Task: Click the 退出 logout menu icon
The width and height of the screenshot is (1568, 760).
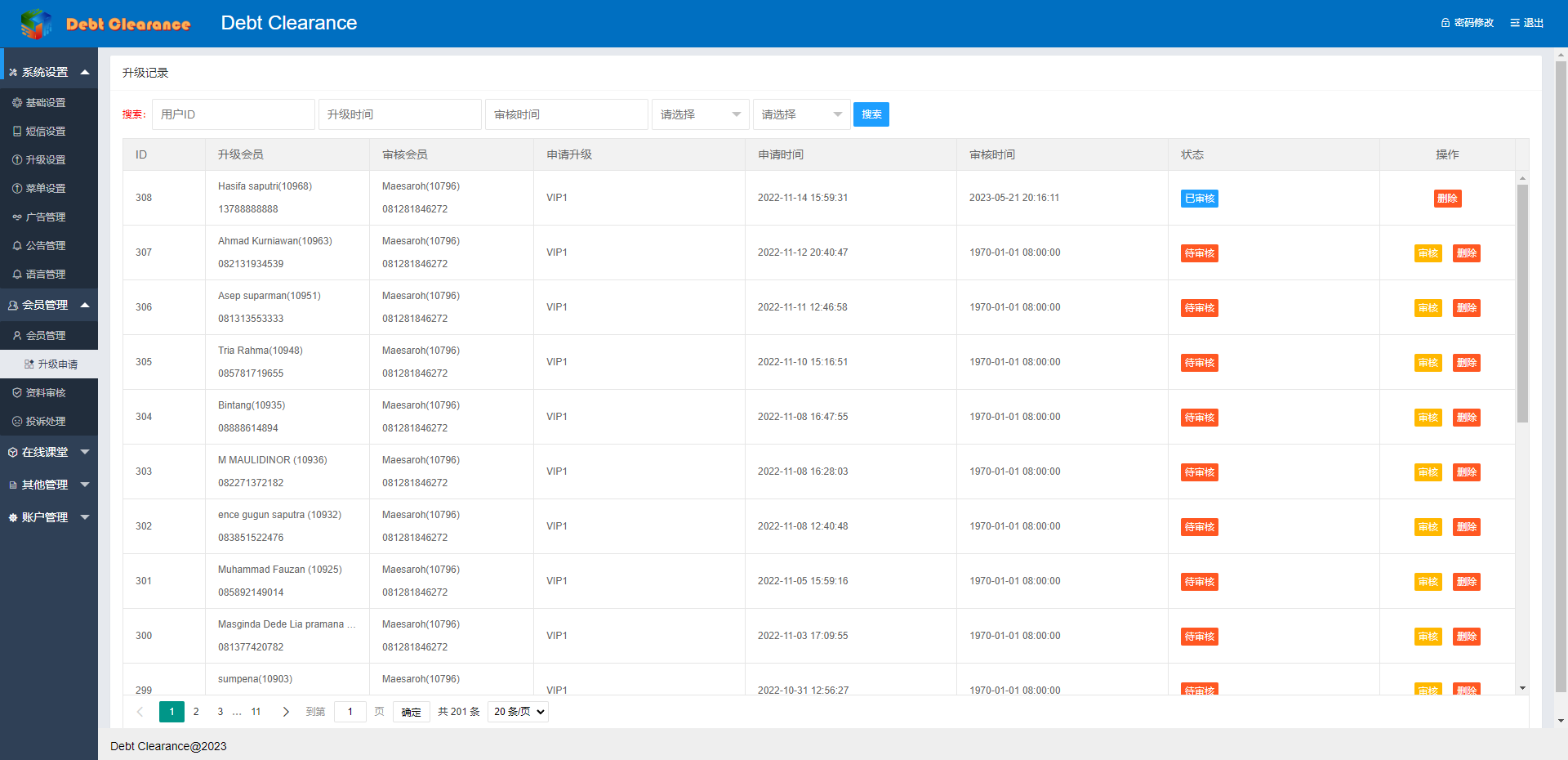Action: (1515, 23)
